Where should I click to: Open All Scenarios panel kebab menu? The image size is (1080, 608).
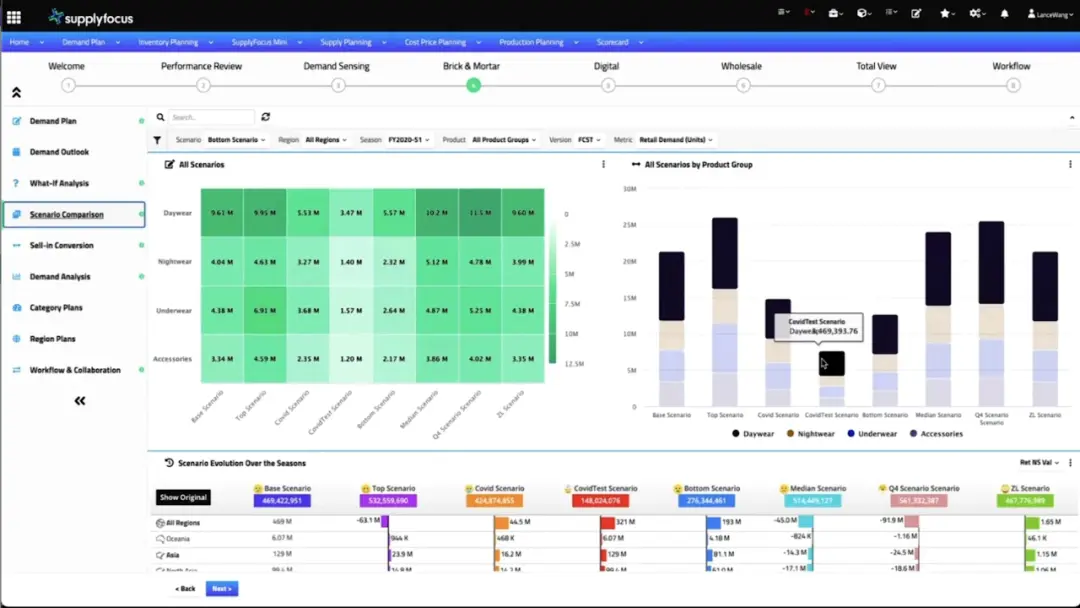[603, 165]
